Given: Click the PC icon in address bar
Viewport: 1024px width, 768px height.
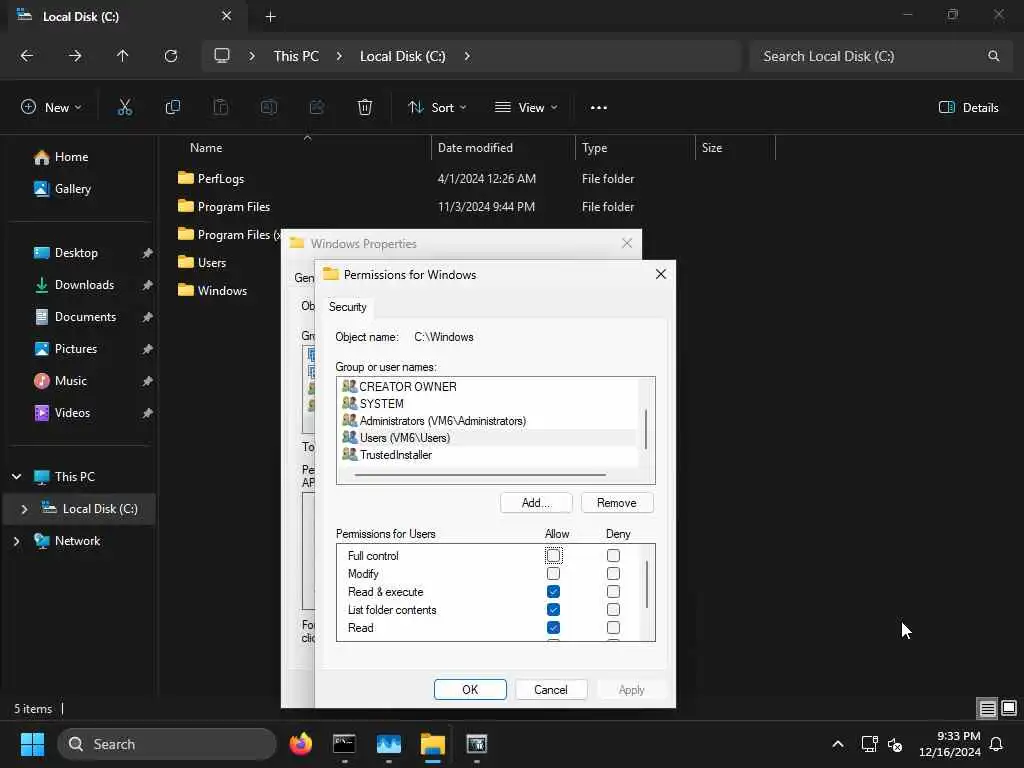Looking at the screenshot, I should tap(222, 56).
